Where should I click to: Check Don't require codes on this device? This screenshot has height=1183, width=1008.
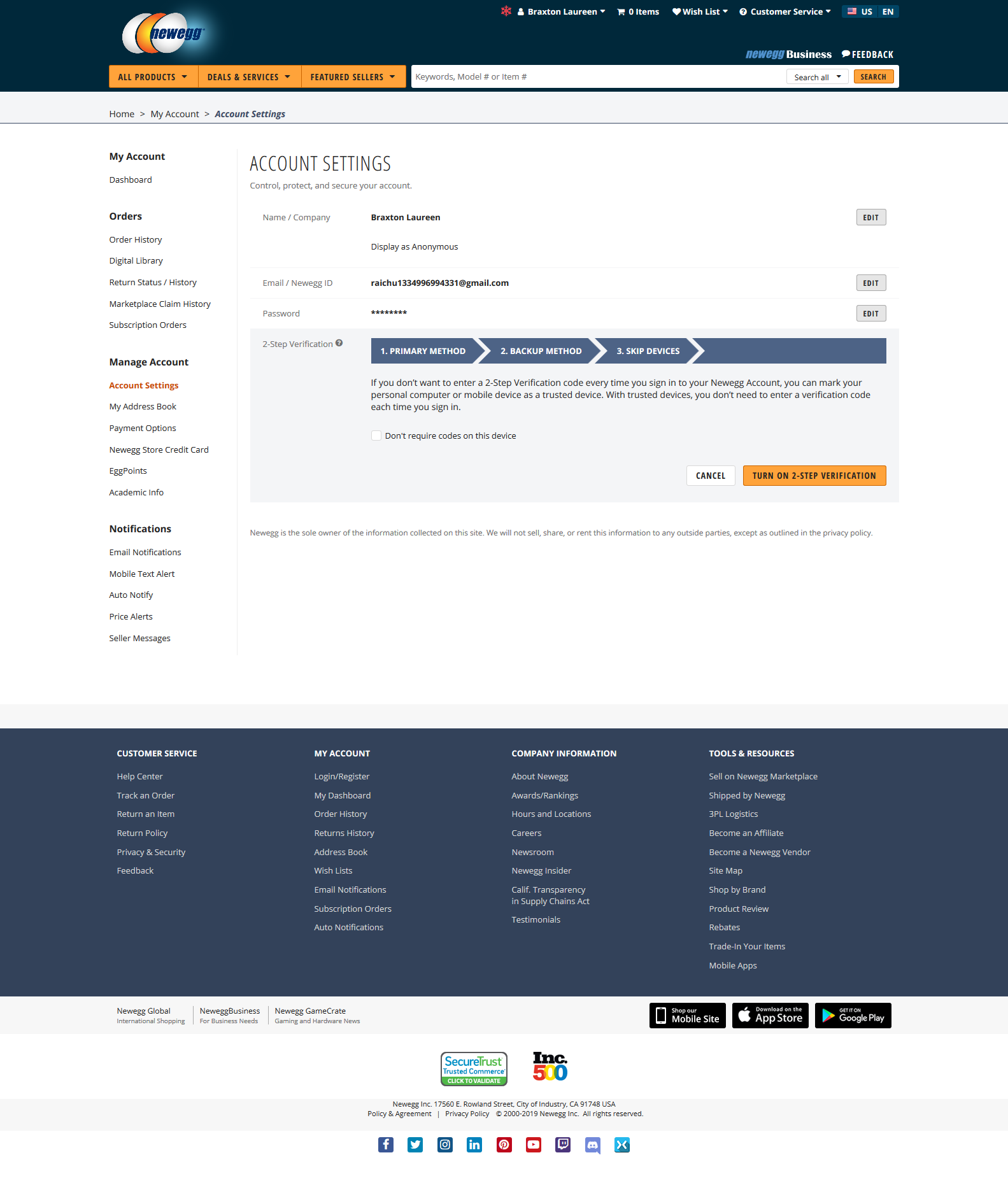376,436
